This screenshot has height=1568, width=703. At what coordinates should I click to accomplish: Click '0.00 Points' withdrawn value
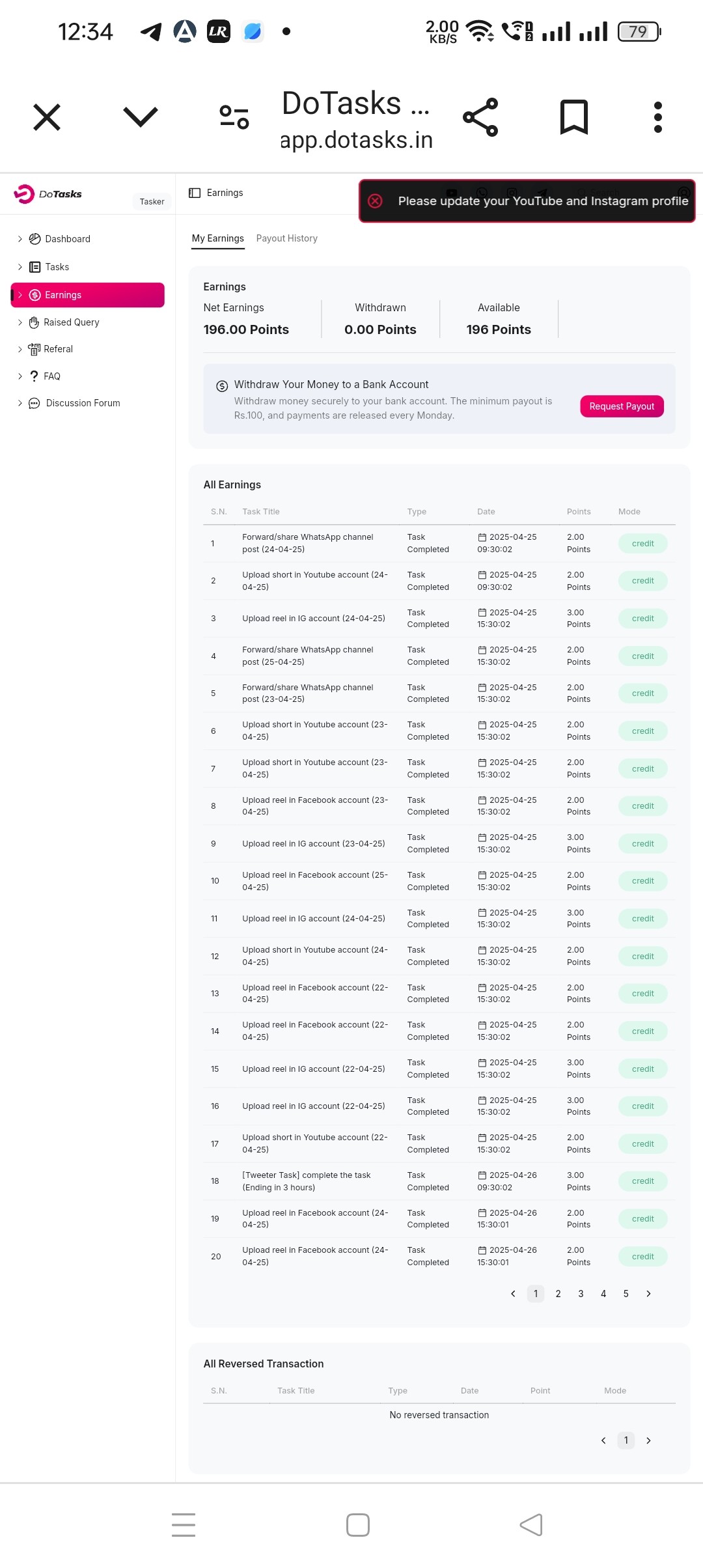point(380,329)
